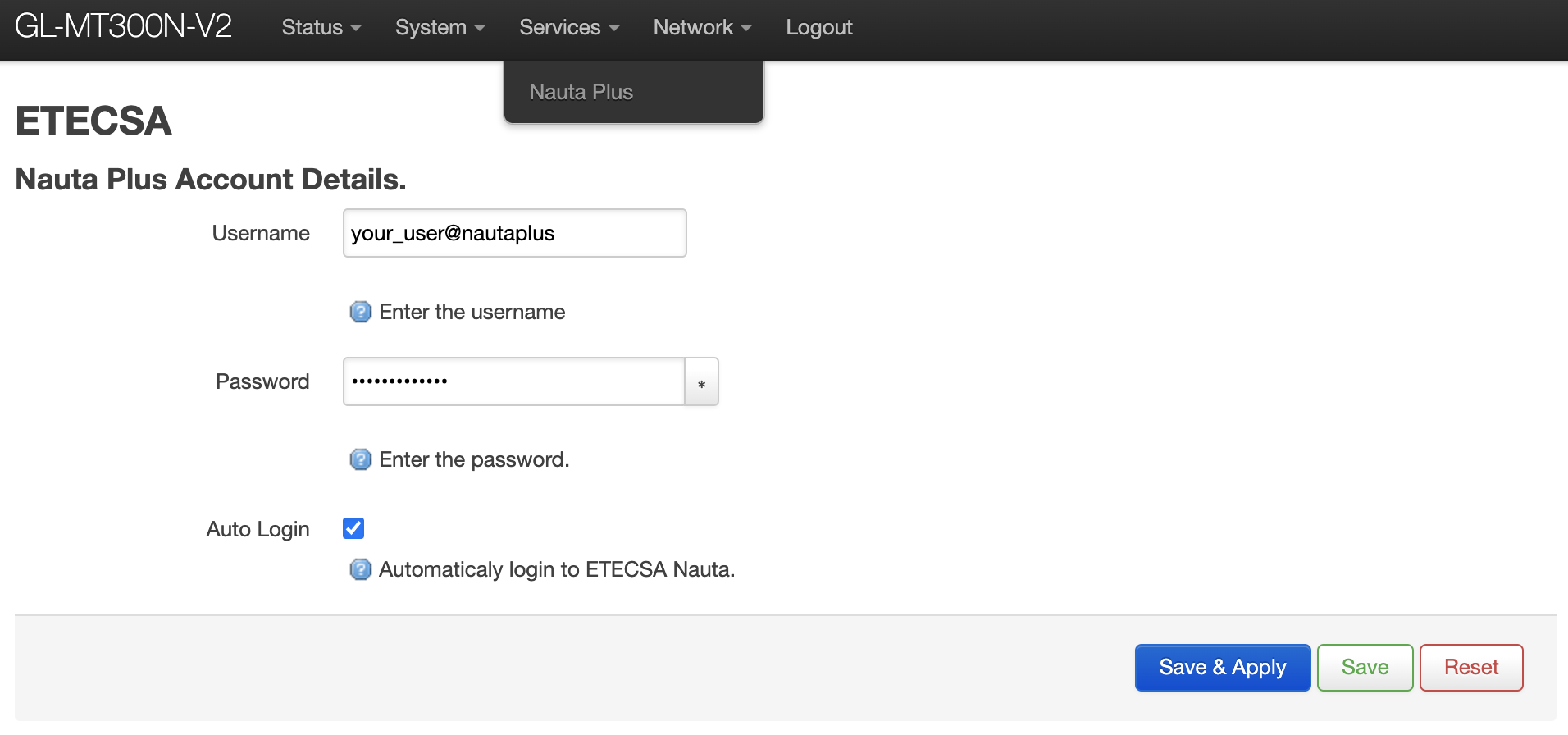Click the Username input field
The height and width of the screenshot is (735, 1568).
(x=514, y=233)
